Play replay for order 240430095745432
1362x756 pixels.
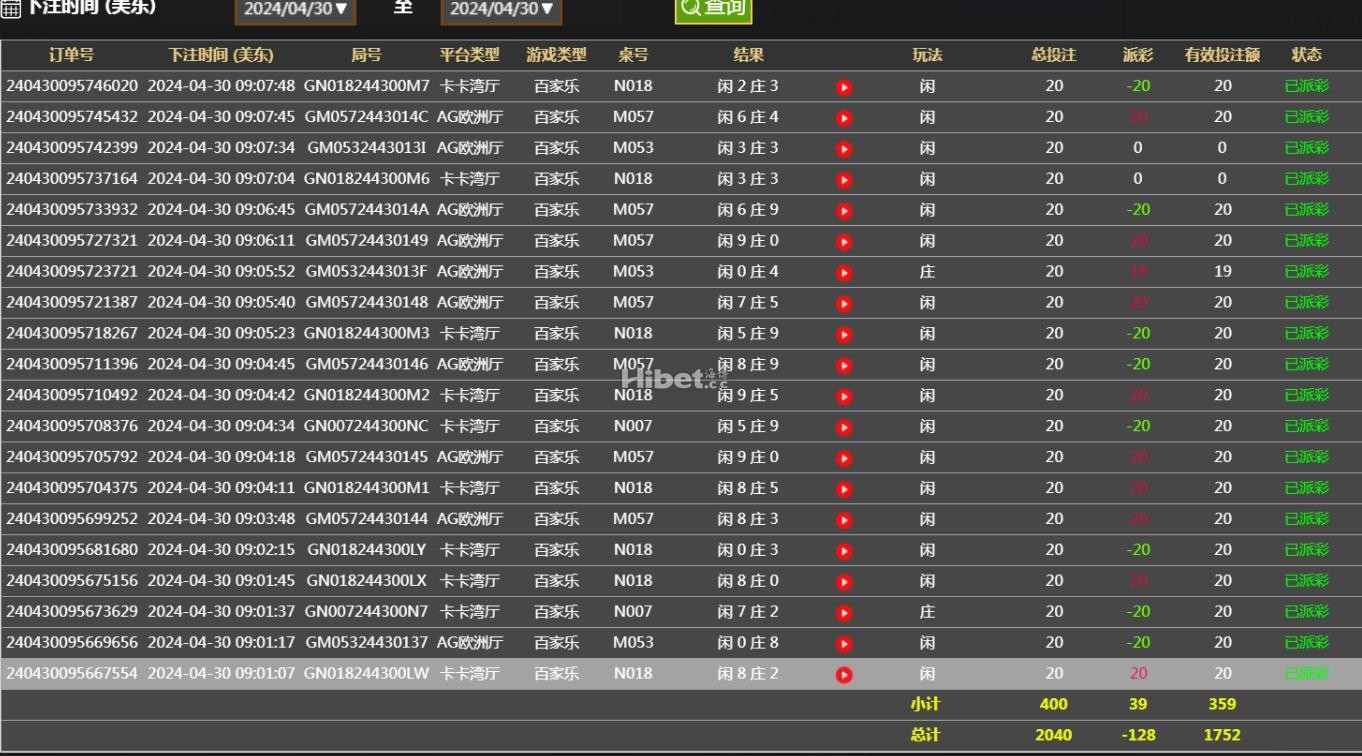click(x=844, y=118)
